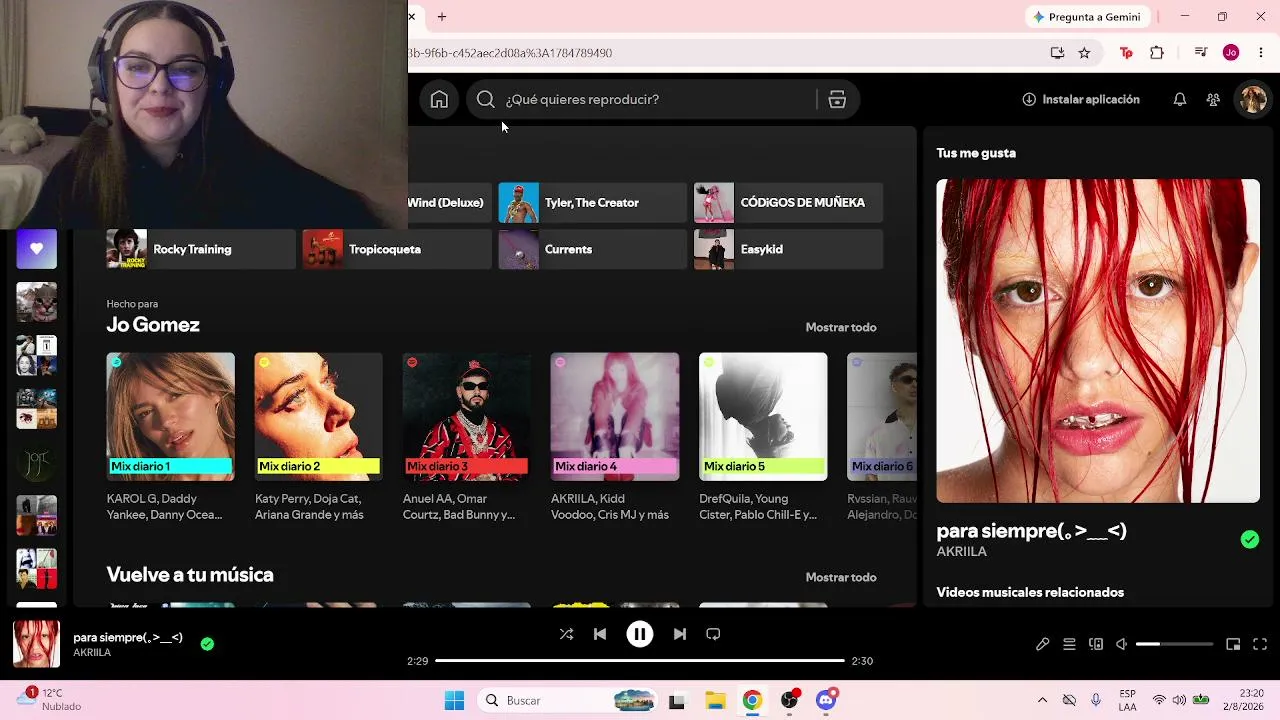
Task: Click the tray microphone icon
Action: click(1096, 700)
